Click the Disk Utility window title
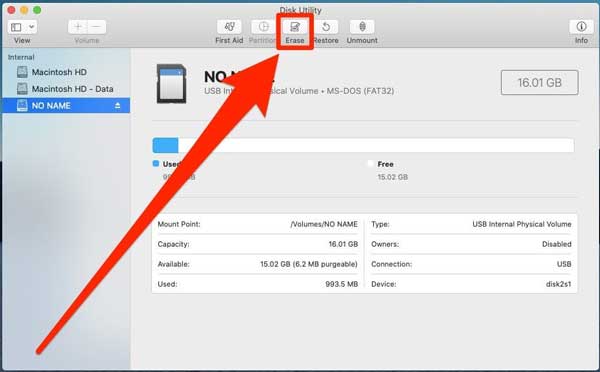Viewport: 600px width, 372px height. click(300, 10)
